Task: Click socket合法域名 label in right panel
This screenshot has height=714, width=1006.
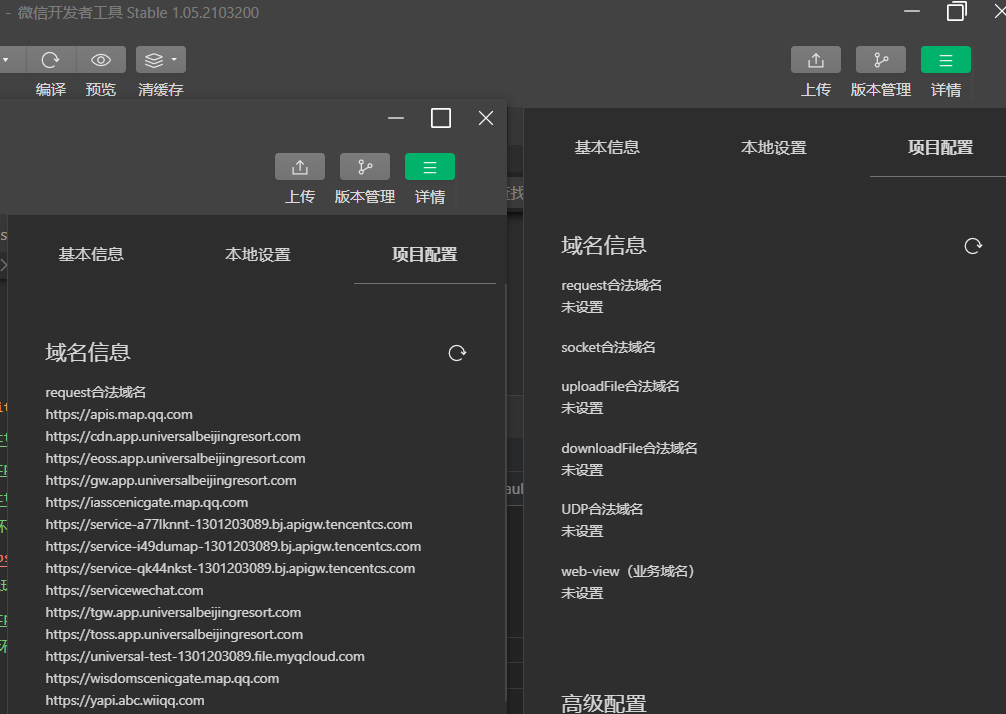Action: pos(608,347)
